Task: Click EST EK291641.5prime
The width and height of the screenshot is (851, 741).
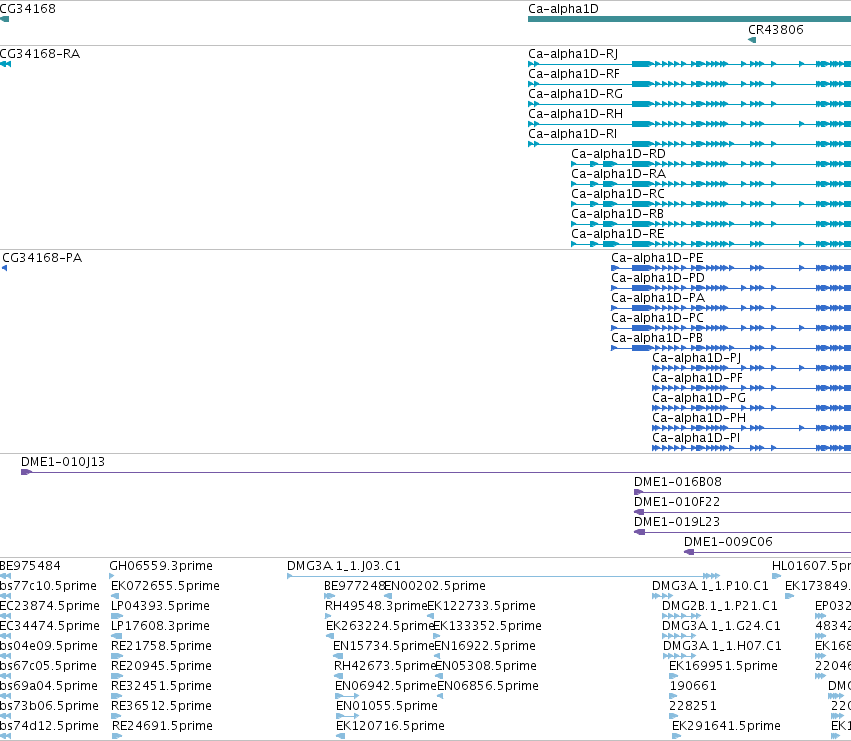Action: click(x=726, y=726)
